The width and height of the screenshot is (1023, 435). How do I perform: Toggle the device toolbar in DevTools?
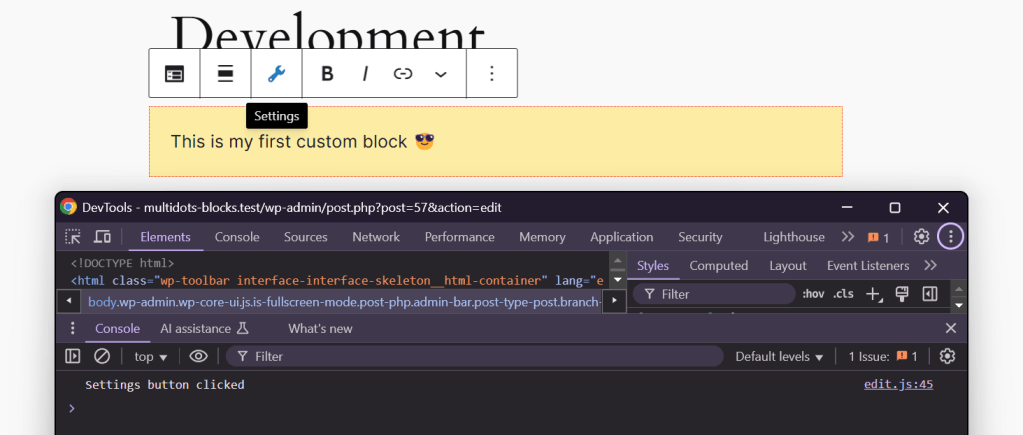[102, 237]
